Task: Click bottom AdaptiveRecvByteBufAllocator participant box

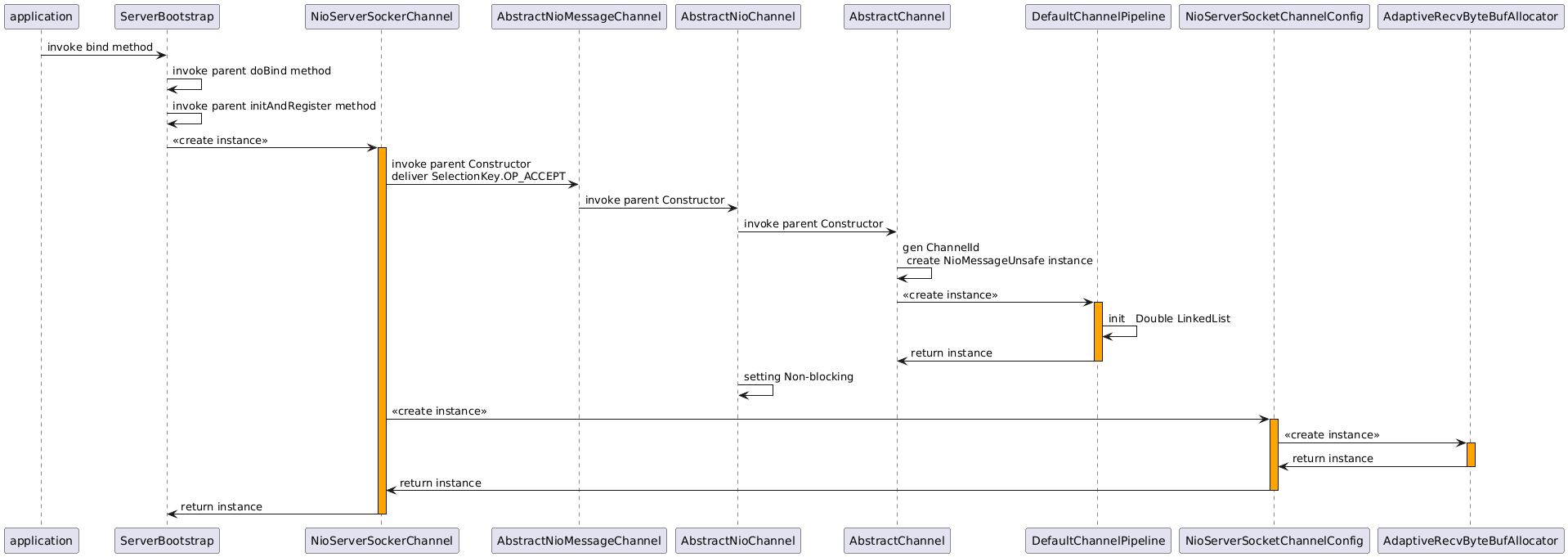Action: (1470, 541)
